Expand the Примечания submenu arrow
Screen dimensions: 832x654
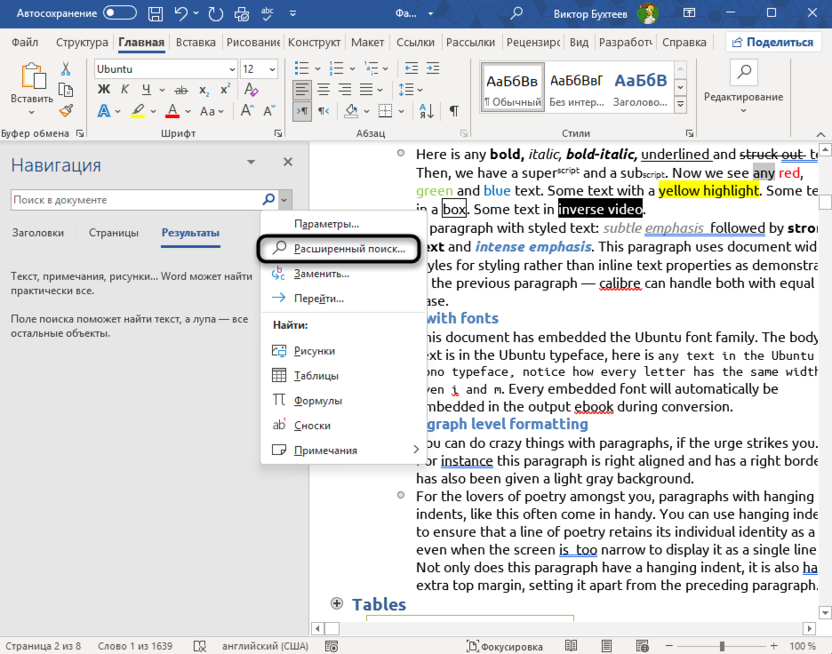point(416,450)
